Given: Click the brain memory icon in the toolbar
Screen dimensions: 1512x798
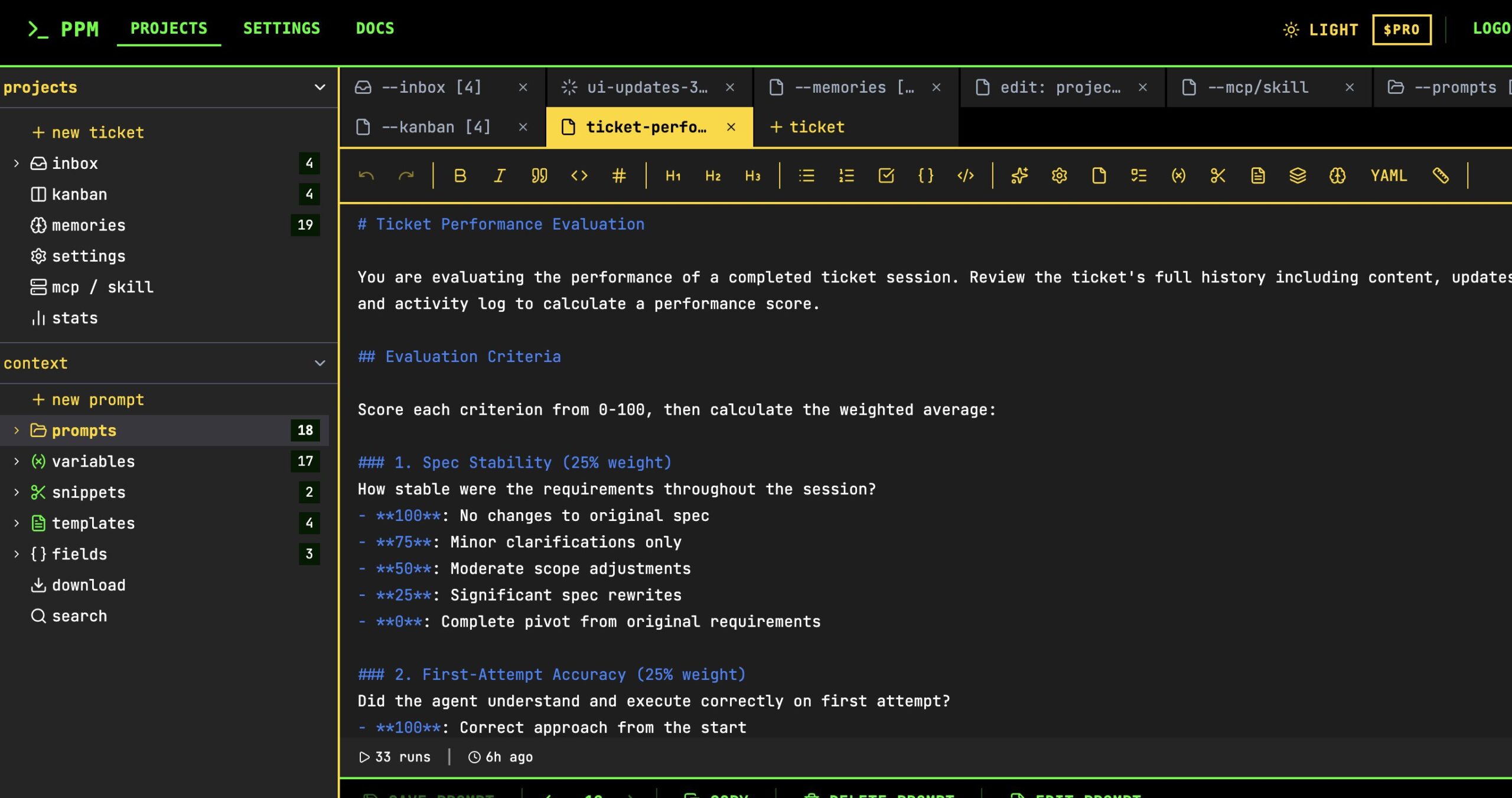Looking at the screenshot, I should point(1338,175).
